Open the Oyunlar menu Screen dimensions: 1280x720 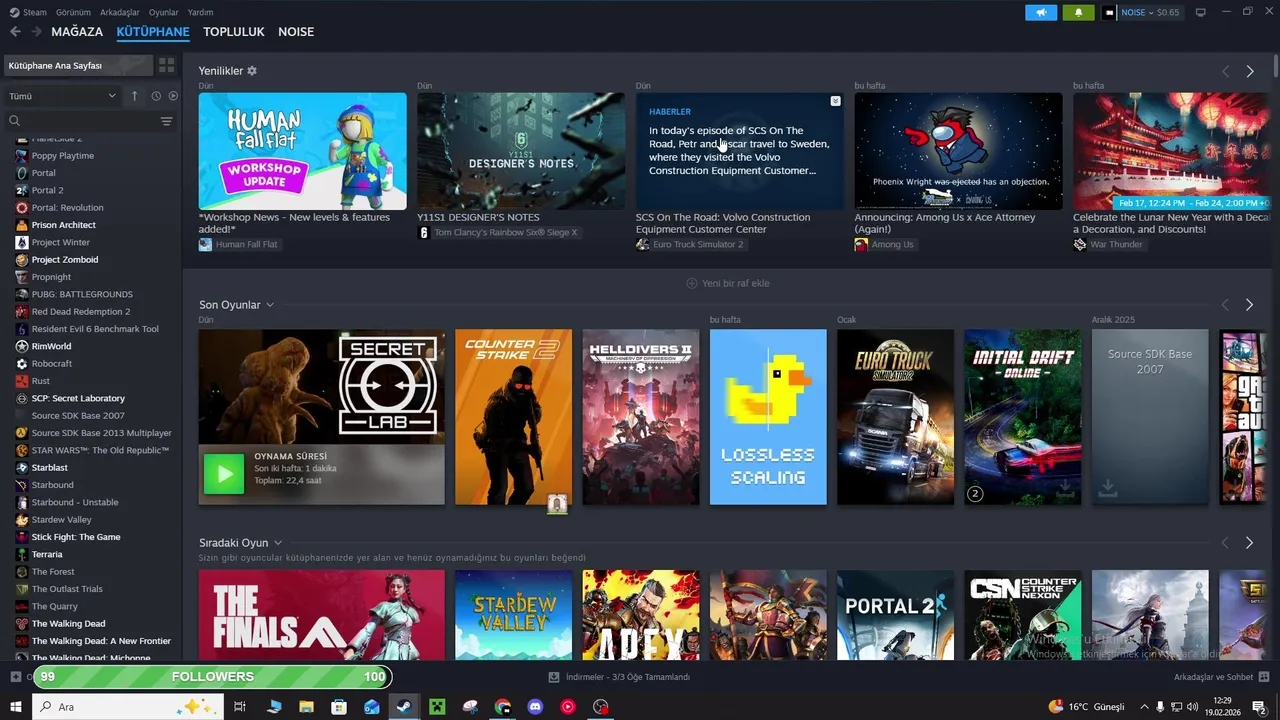tap(164, 12)
